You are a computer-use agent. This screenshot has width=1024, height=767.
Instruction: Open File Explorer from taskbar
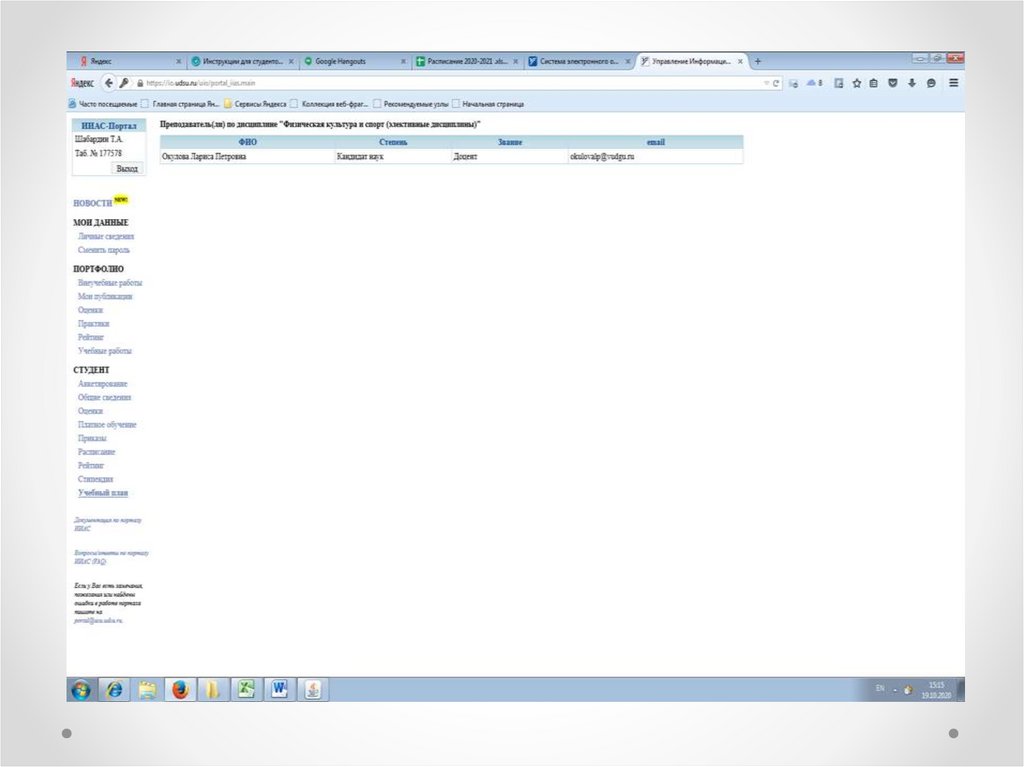[x=148, y=690]
